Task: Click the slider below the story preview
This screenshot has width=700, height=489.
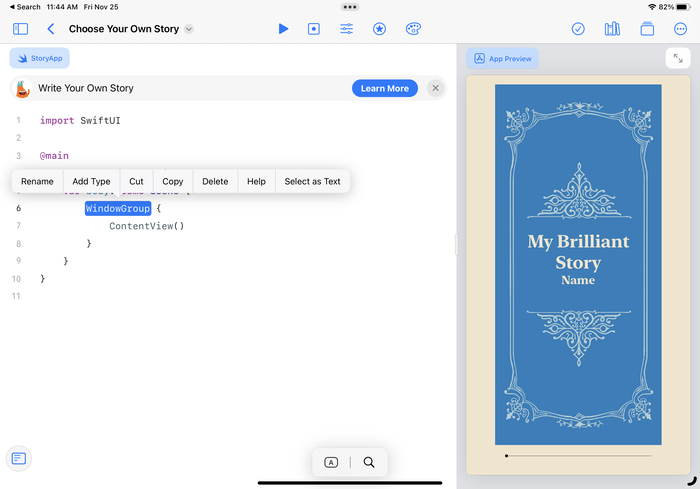Action: point(578,456)
